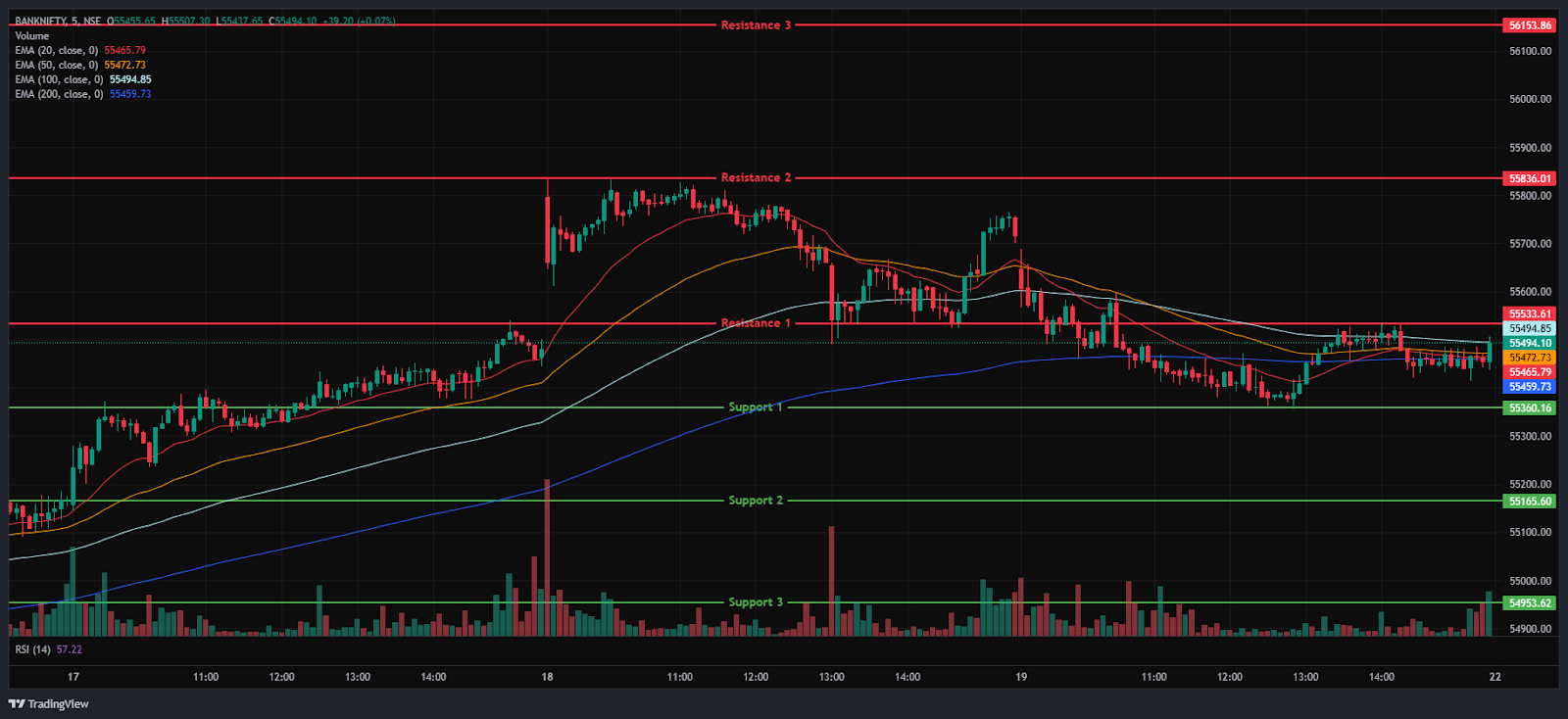The width and height of the screenshot is (1568, 719).
Task: Click the TradingView logo
Action: click(49, 703)
